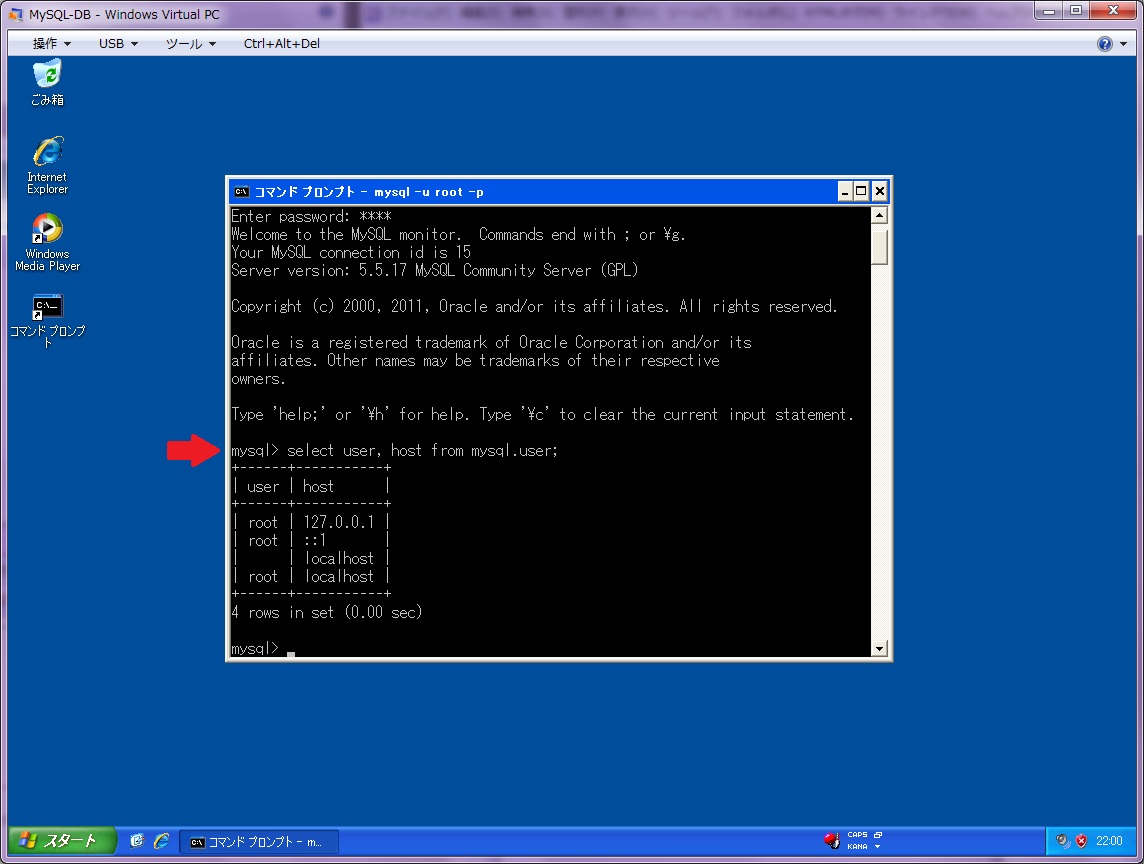The image size is (1144, 864).
Task: Open the 操作 menu
Action: [x=52, y=44]
